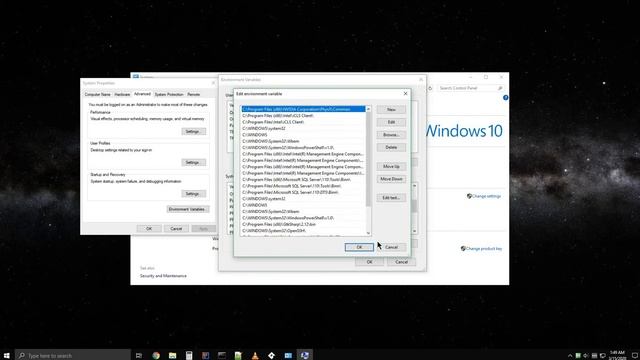Open VLC media player from the taskbar

255,356
